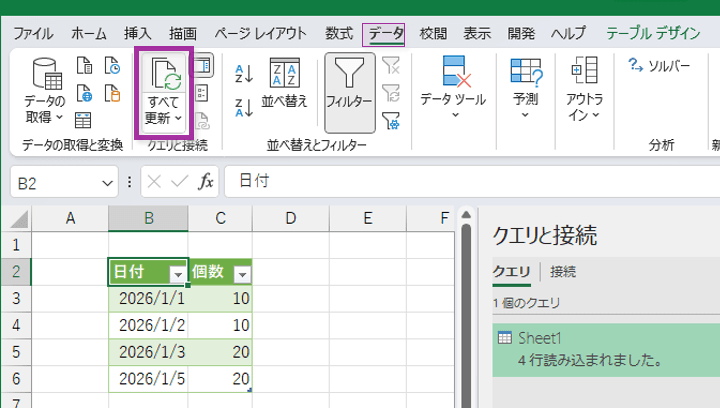Click the 個数 header cell
The width and height of the screenshot is (720, 408).
point(220,272)
